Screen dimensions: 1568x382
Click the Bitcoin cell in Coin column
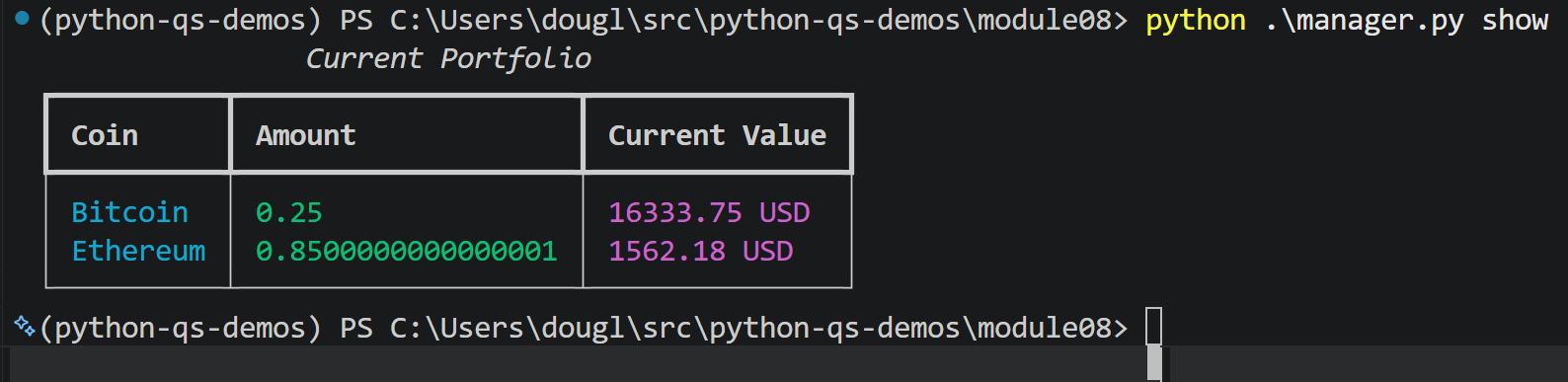(129, 212)
